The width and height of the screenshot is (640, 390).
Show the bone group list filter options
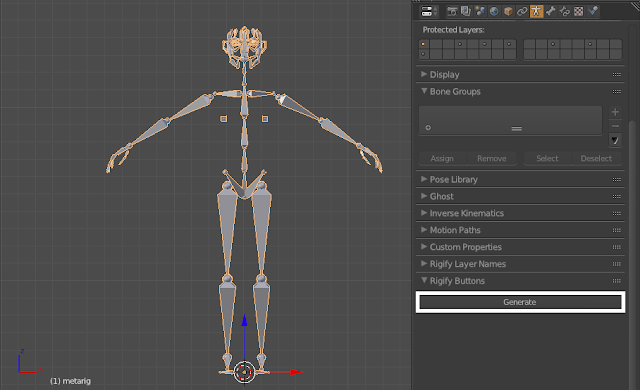[428, 128]
